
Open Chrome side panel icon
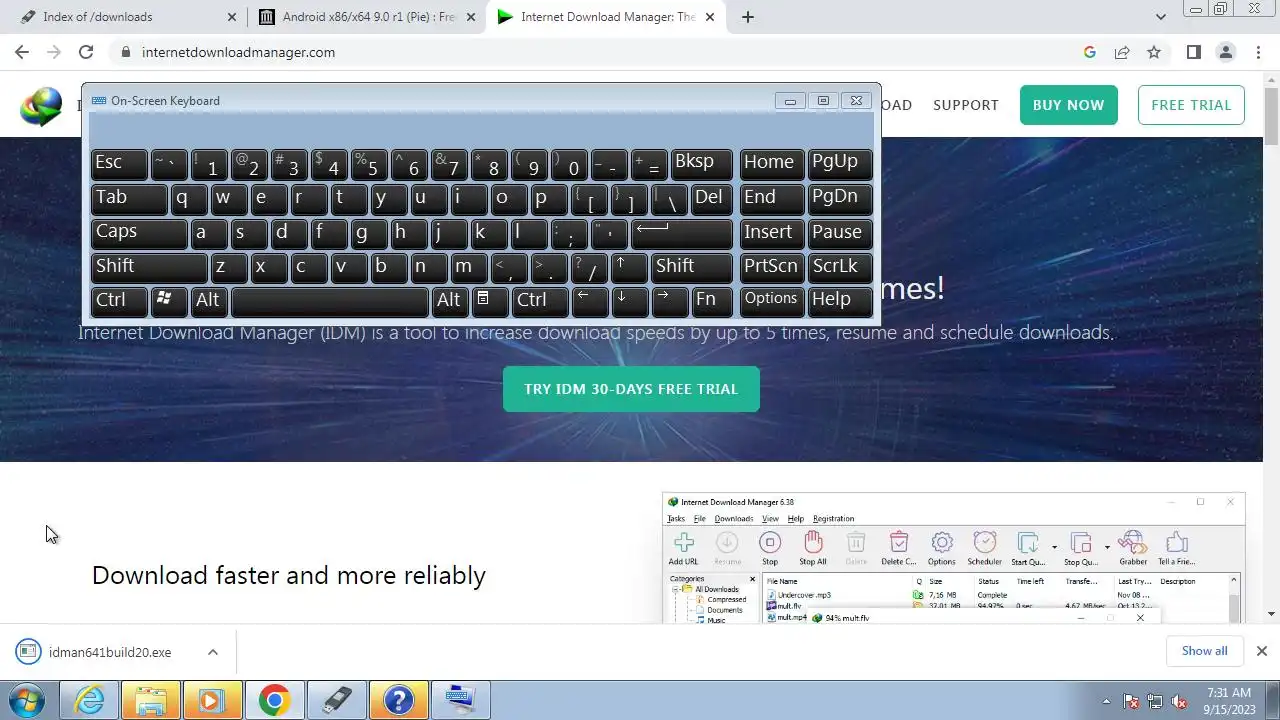1193,52
